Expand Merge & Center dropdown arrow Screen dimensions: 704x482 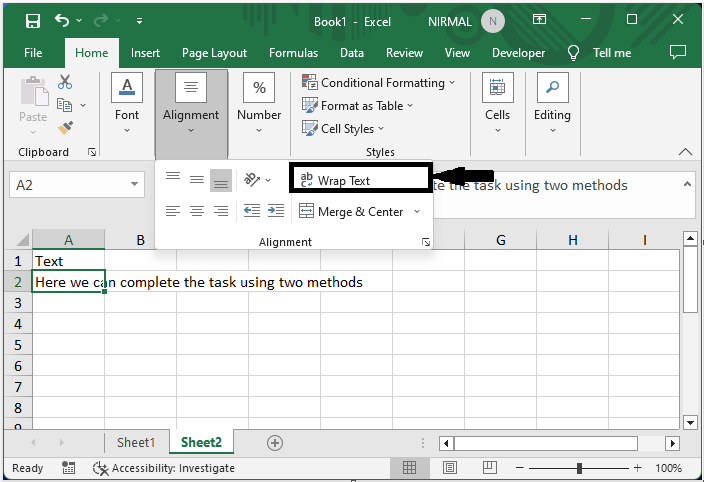pos(417,211)
